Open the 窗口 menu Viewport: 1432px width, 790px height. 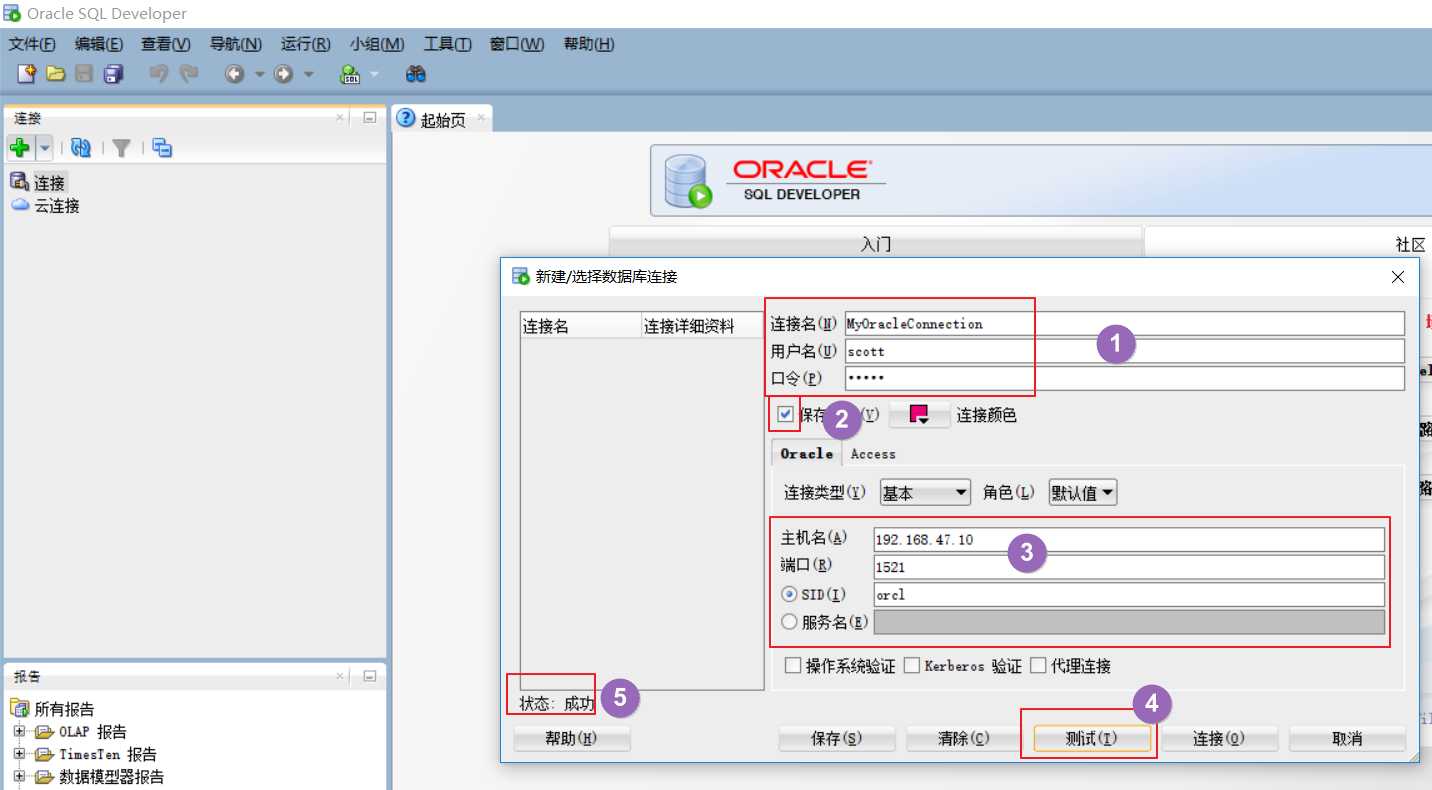pyautogui.click(x=517, y=44)
